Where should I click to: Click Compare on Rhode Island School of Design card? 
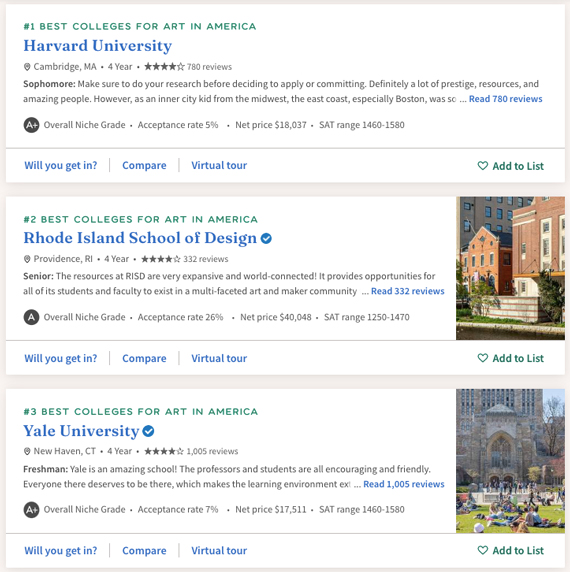144,358
